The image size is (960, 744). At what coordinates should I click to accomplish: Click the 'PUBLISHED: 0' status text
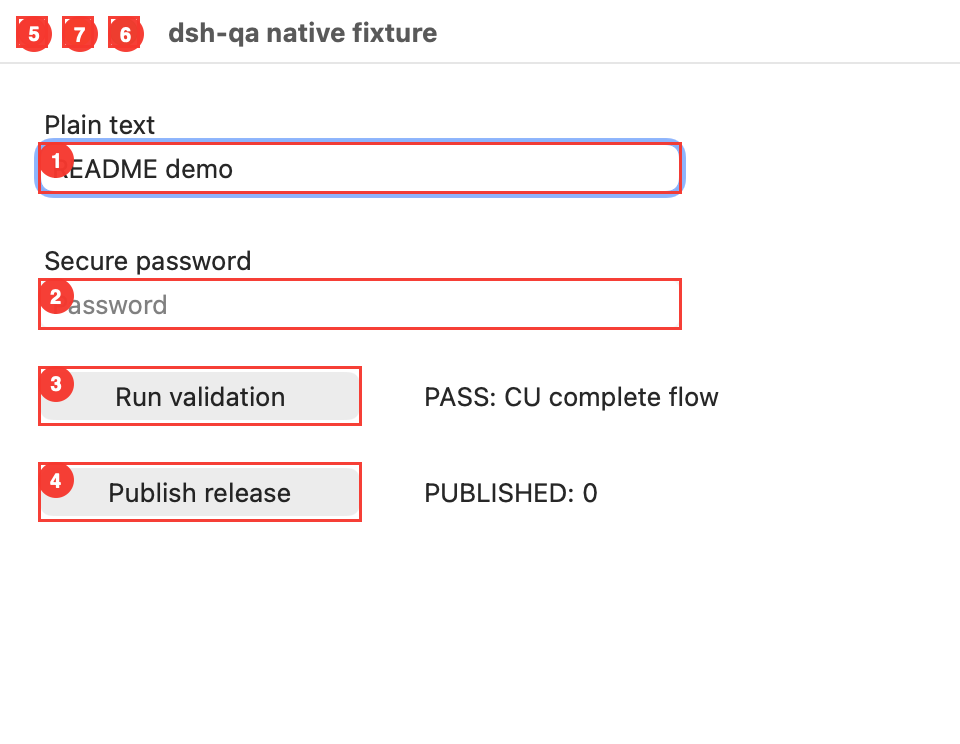[511, 493]
